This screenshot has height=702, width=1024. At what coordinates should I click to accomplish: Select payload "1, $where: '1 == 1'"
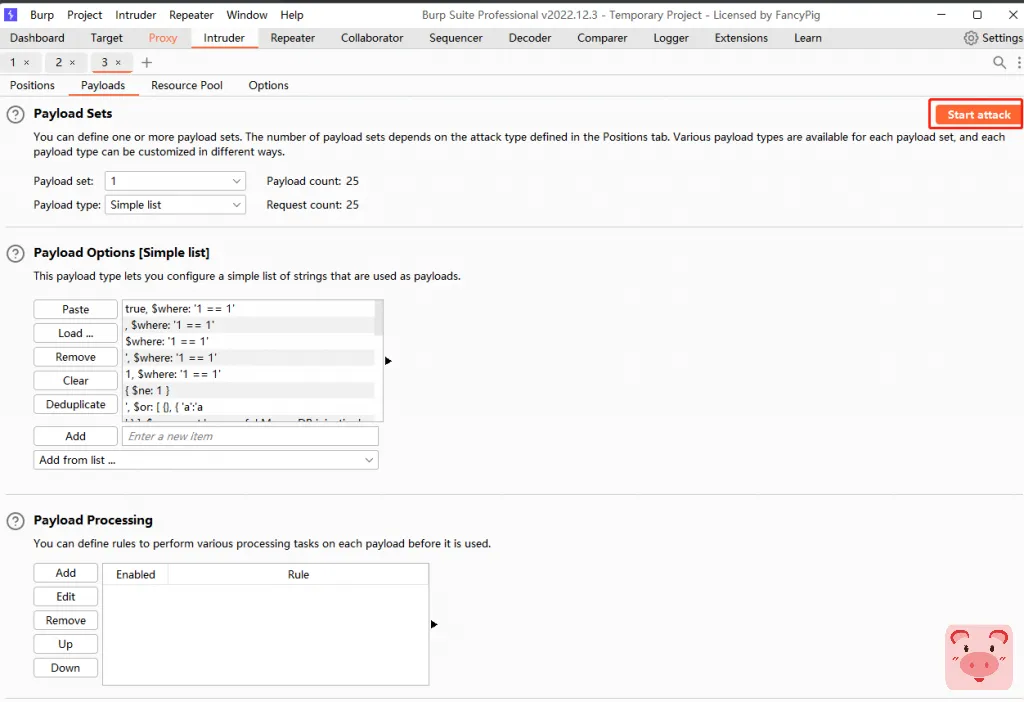coord(249,374)
